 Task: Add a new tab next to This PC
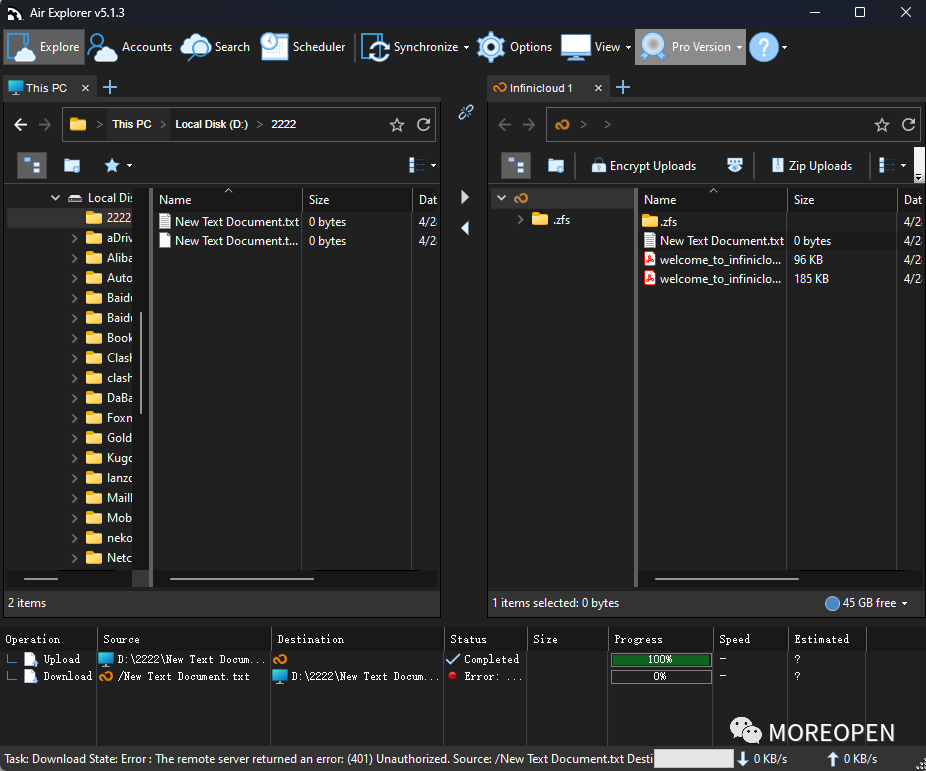click(x=110, y=87)
